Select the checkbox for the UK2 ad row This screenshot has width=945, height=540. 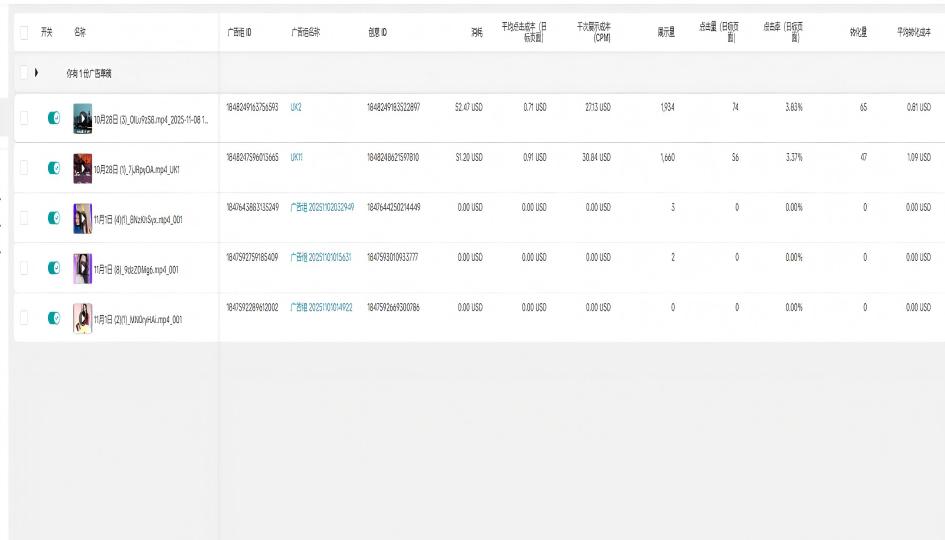coord(24,119)
